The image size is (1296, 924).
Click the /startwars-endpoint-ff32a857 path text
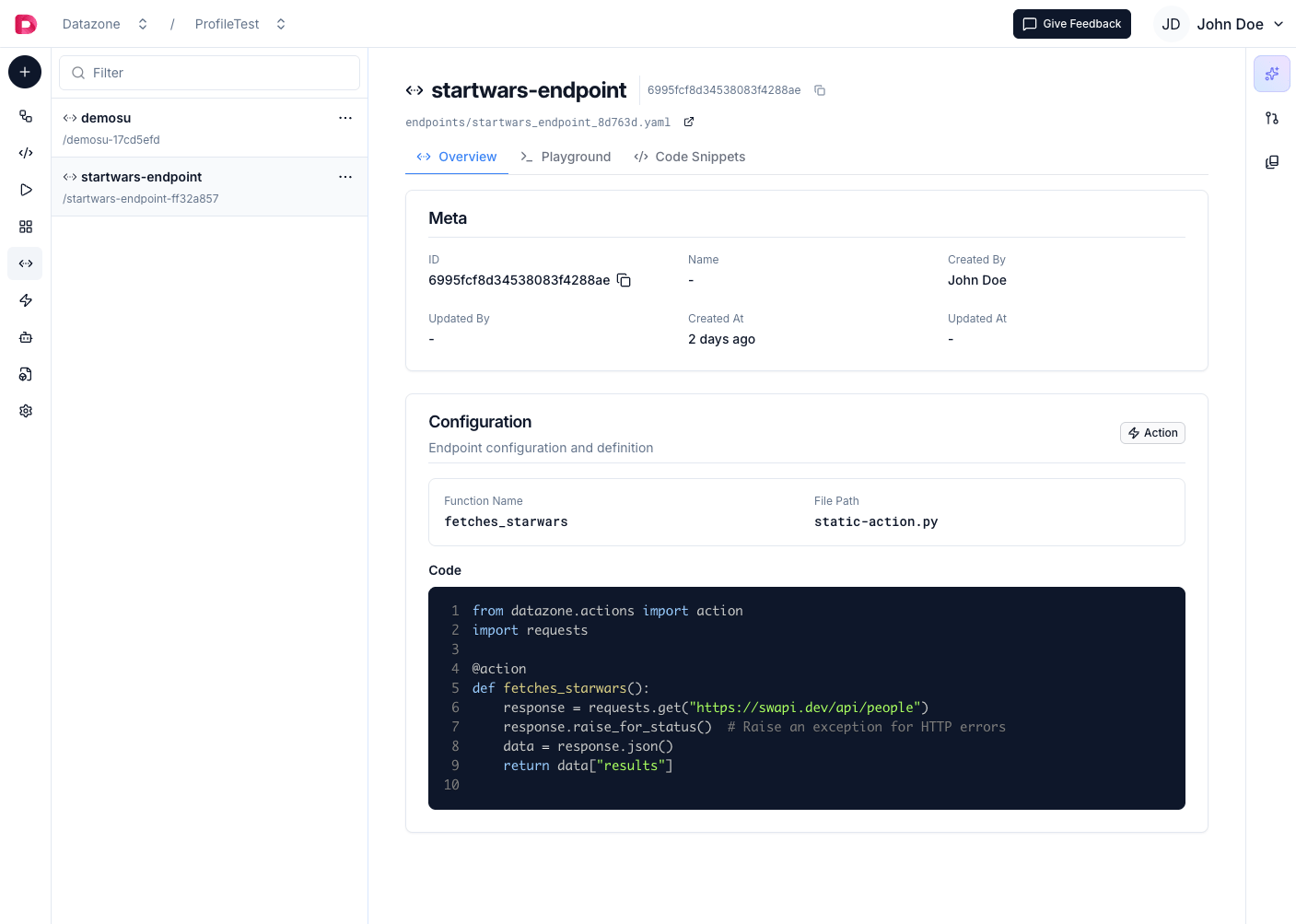pos(141,199)
